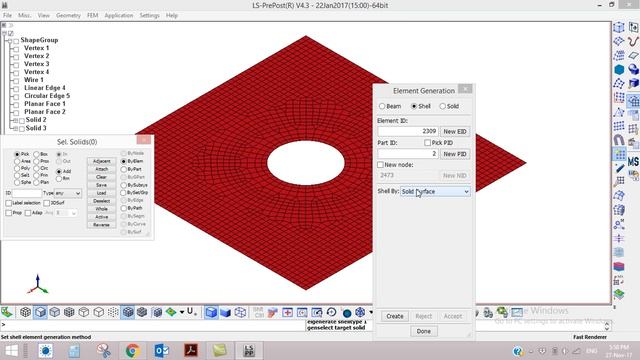640x360 pixels.
Task: Click the New EID button
Action: pyautogui.click(x=455, y=131)
